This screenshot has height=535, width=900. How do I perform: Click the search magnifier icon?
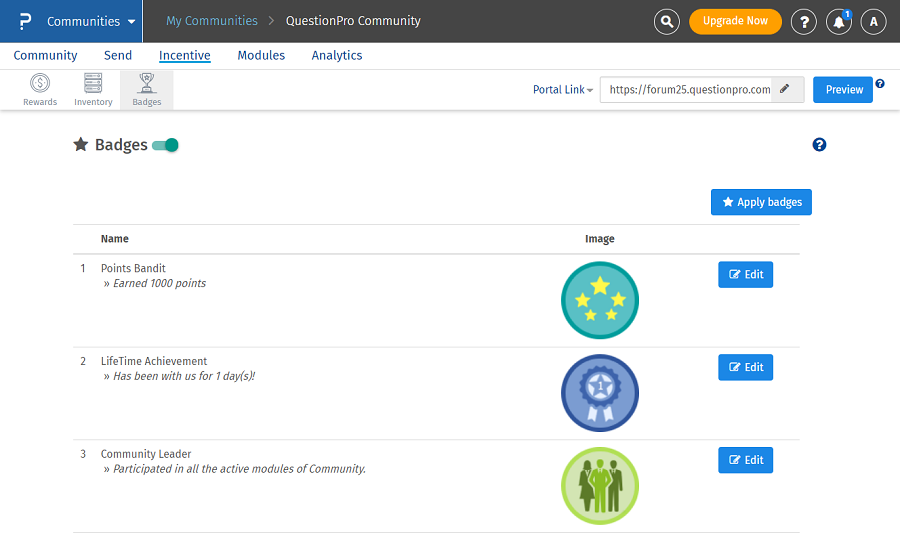click(x=667, y=21)
